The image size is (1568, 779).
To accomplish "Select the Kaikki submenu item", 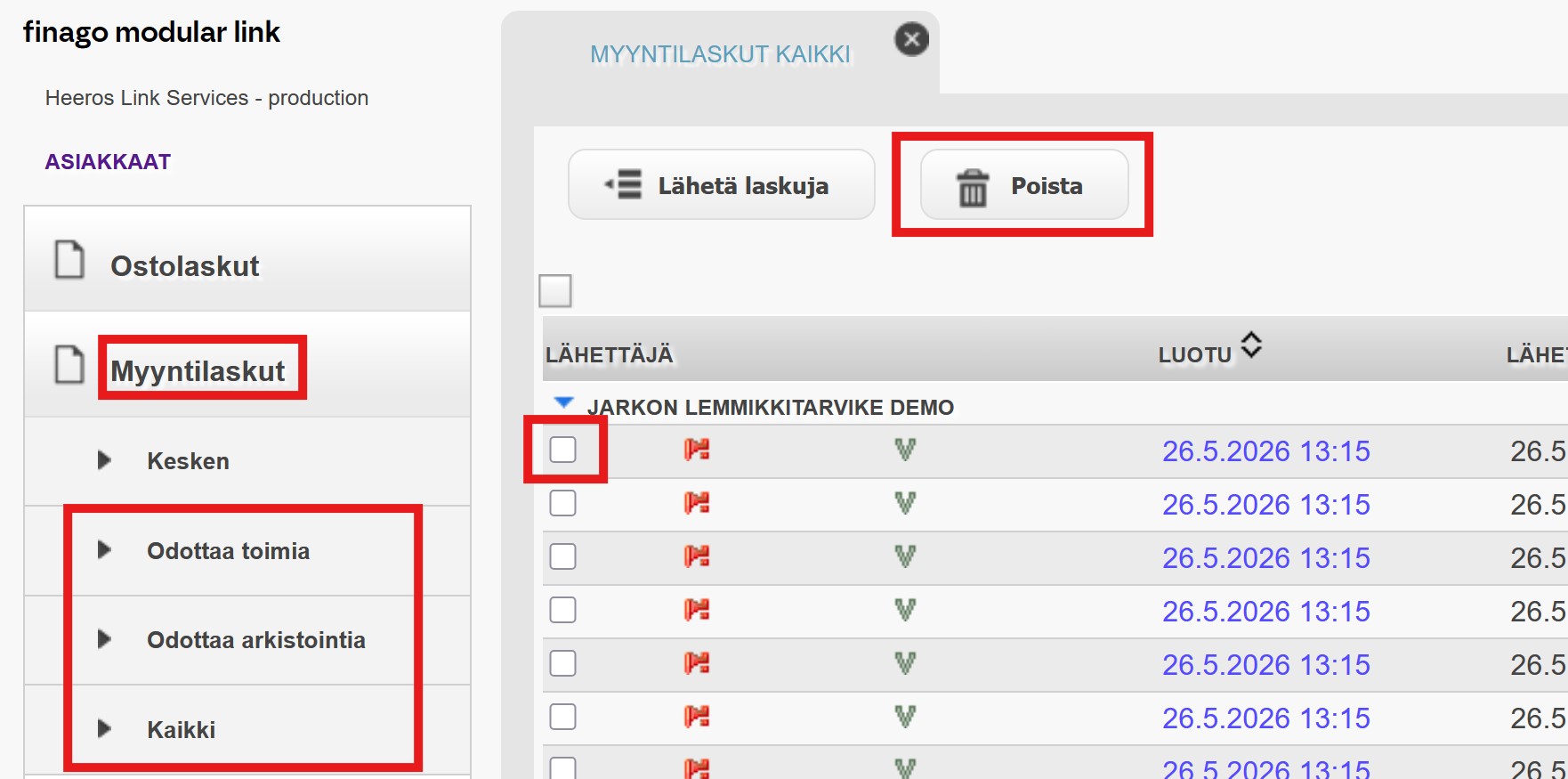I will (x=247, y=730).
